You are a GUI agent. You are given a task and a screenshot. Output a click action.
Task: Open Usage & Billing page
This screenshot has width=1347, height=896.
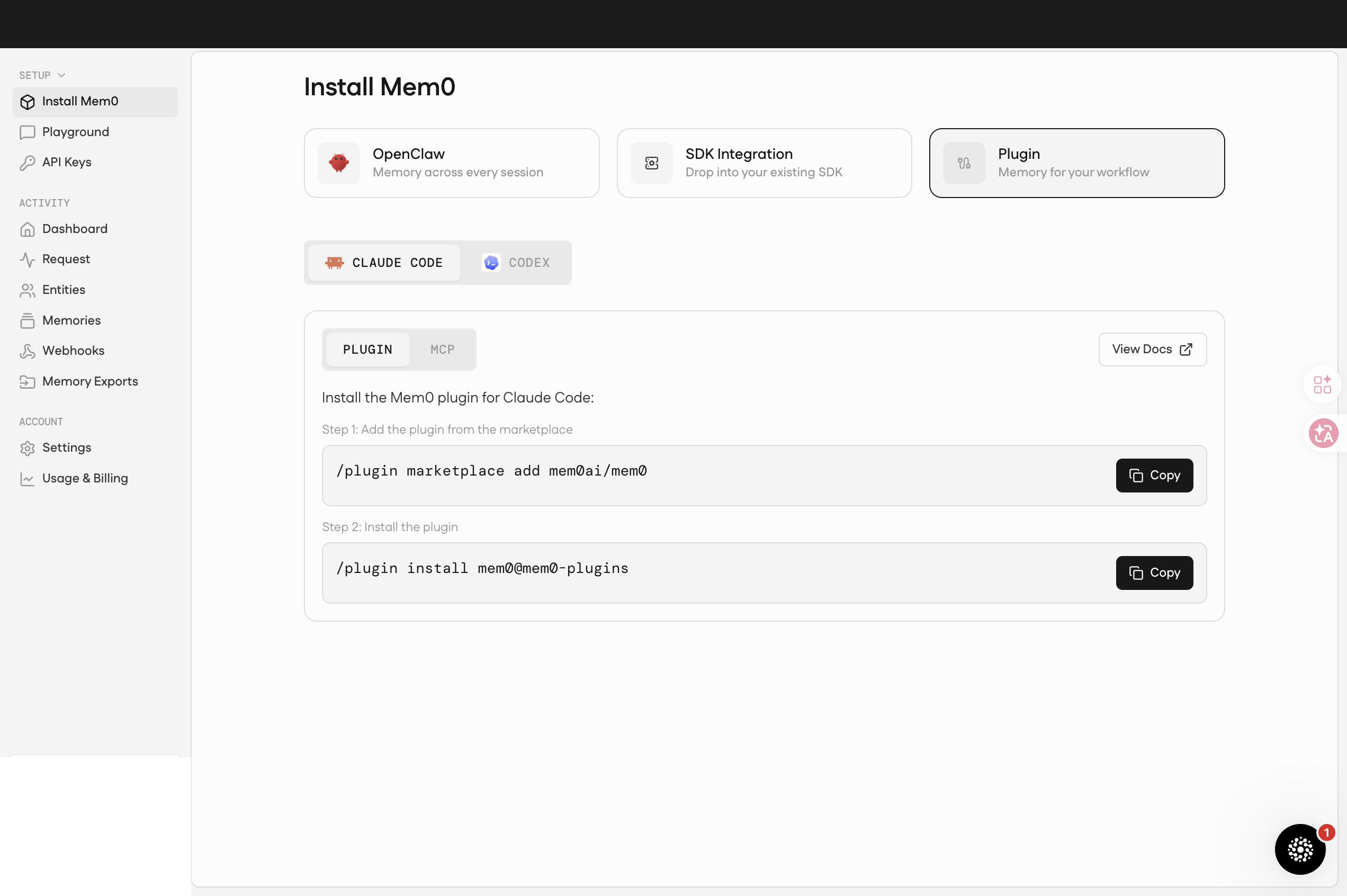click(95, 478)
